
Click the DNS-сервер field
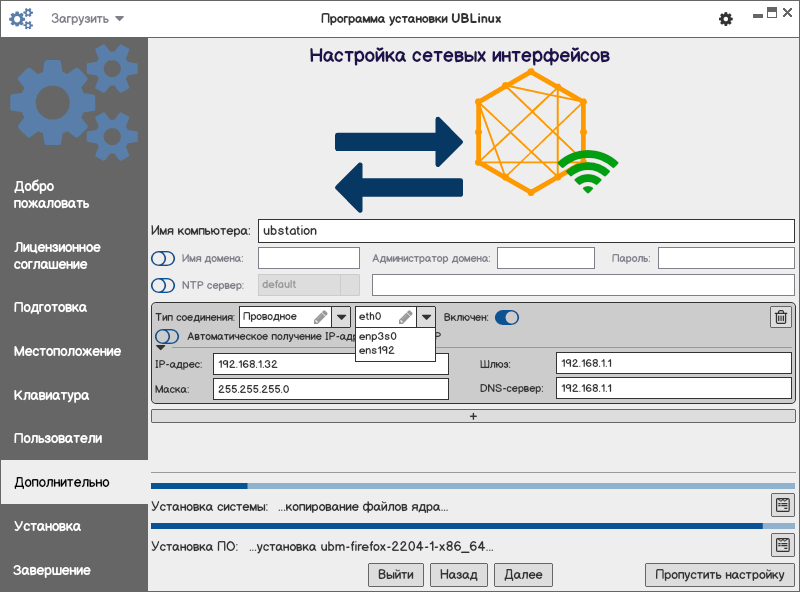[674, 388]
